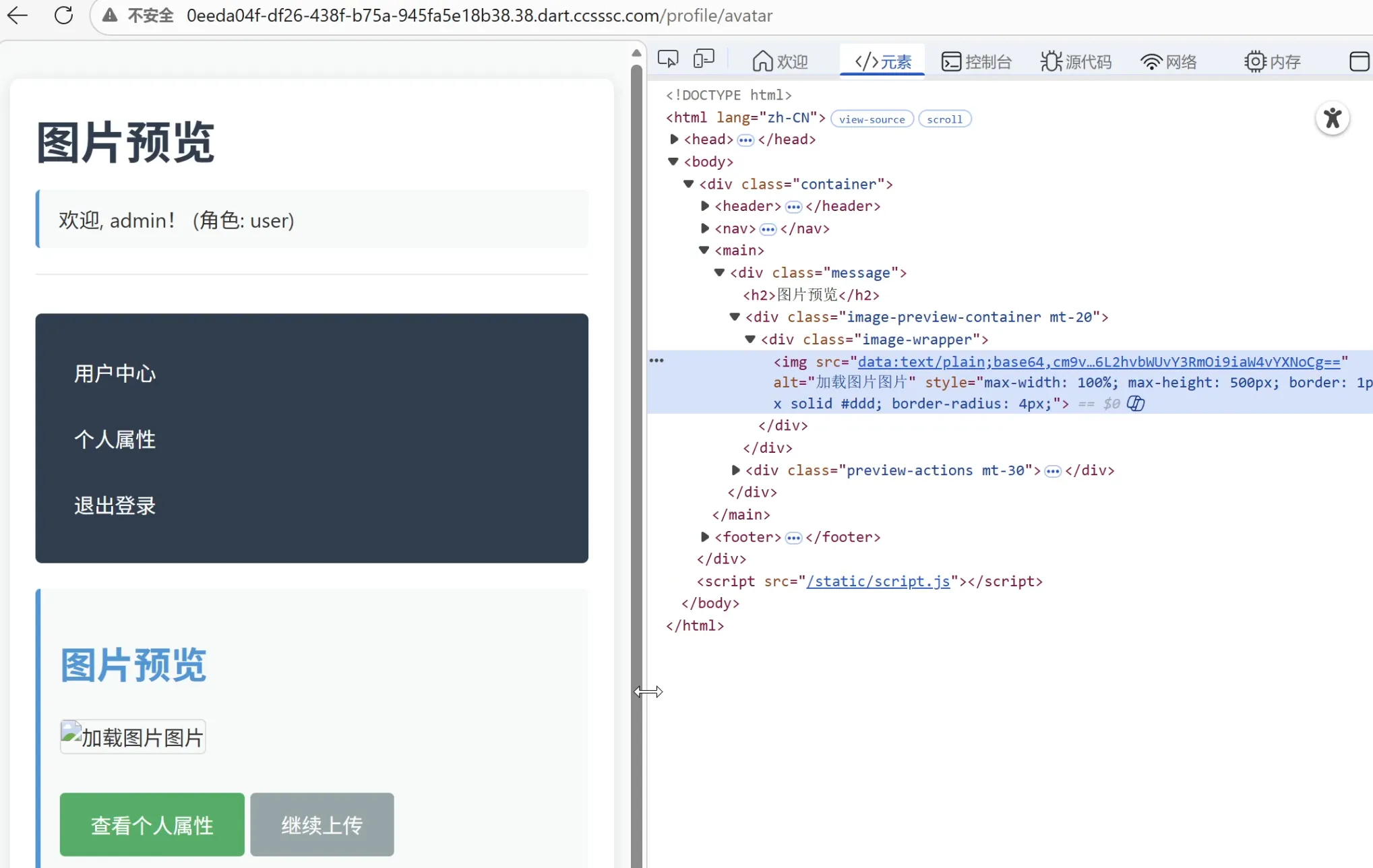Toggle device emulation icon in DevTools

click(703, 60)
